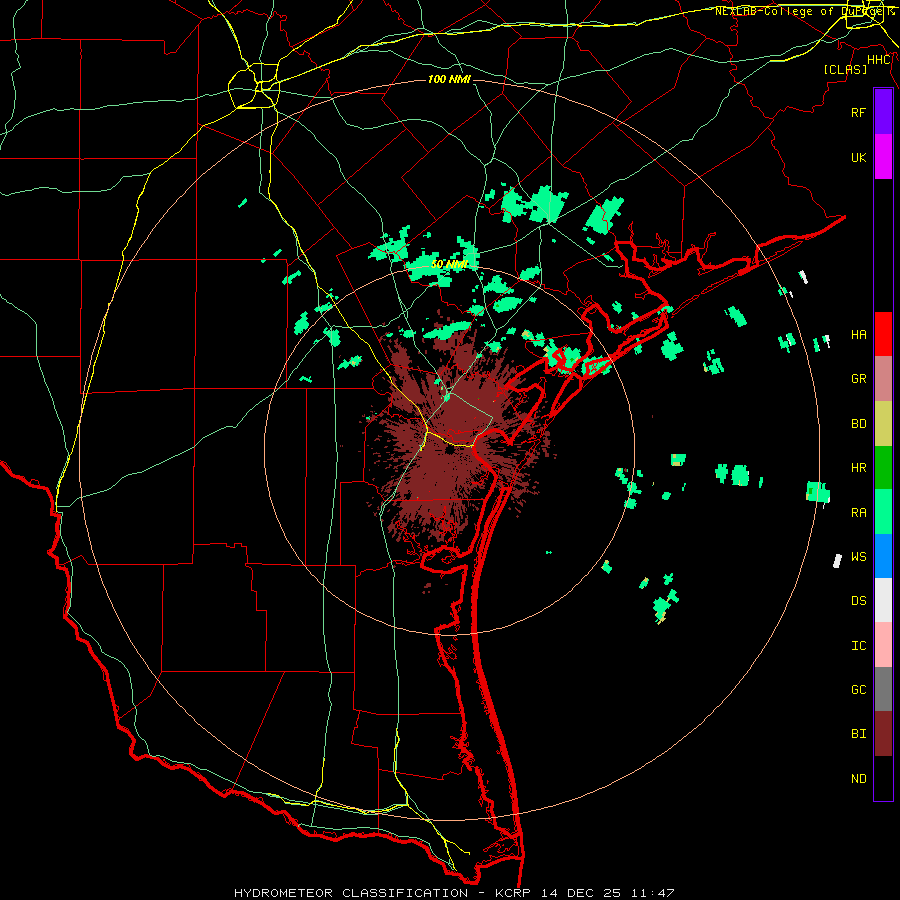Screen dimensions: 900x900
Task: Click the red HA legend color swatch
Action: click(x=883, y=334)
